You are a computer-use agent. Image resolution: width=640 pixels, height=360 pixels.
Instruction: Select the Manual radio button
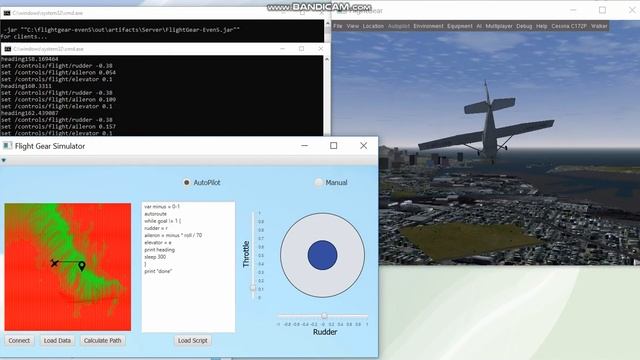318,182
